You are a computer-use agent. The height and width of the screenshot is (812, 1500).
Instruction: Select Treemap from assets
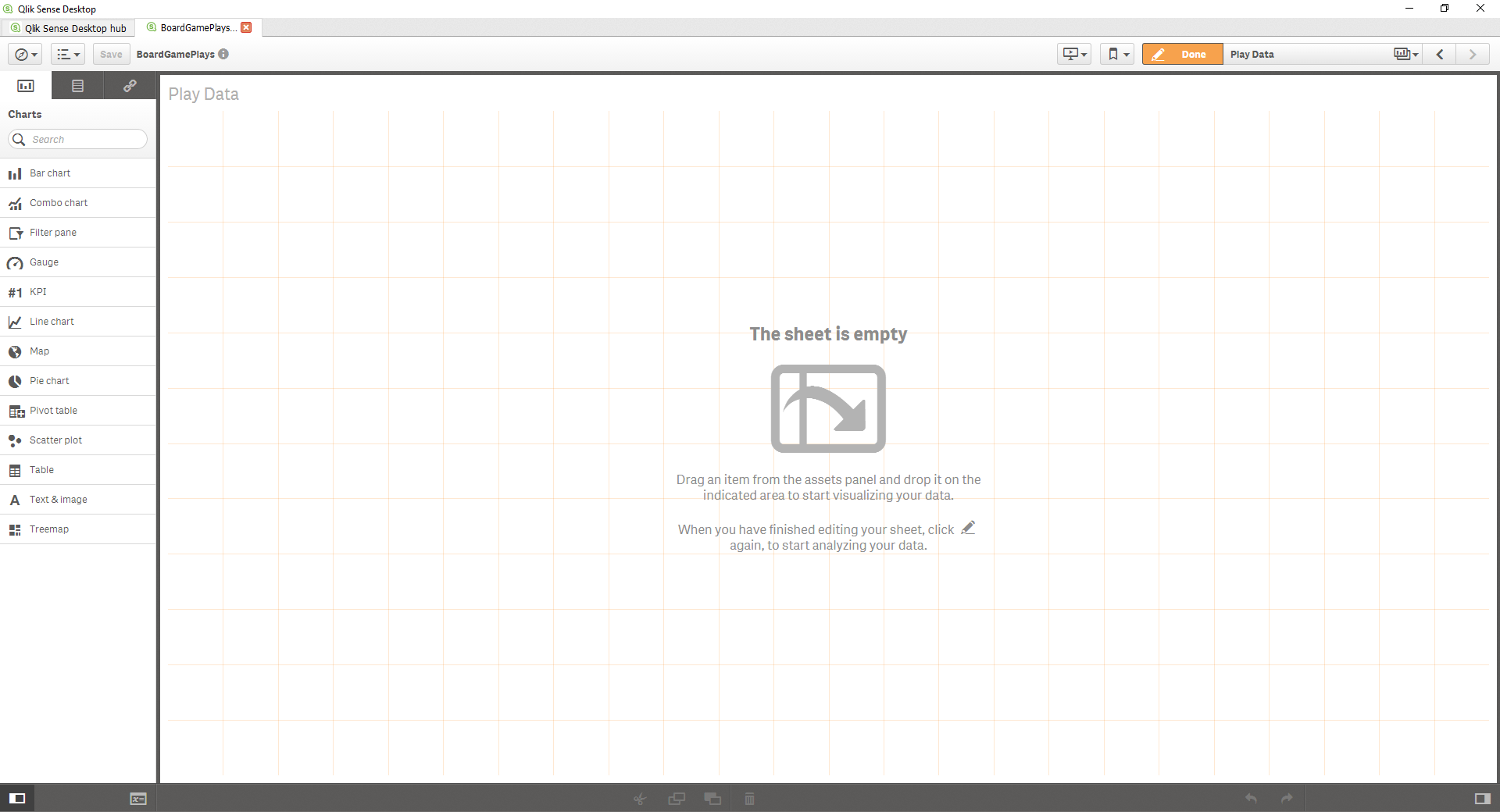[x=78, y=529]
